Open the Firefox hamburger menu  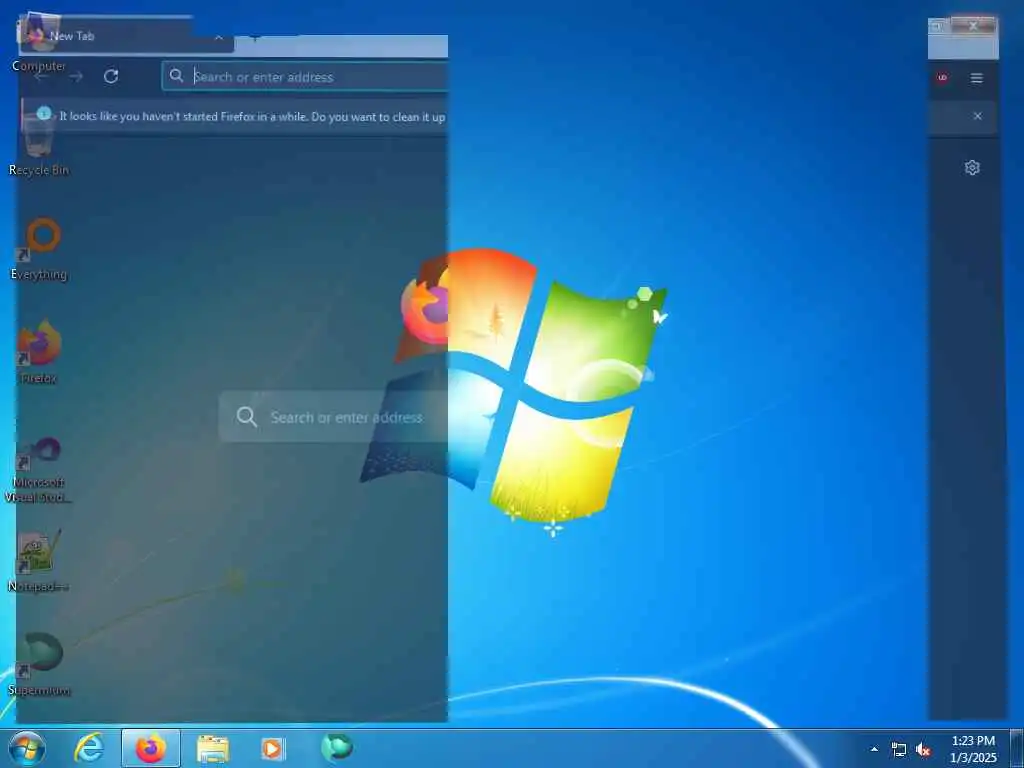[x=977, y=78]
